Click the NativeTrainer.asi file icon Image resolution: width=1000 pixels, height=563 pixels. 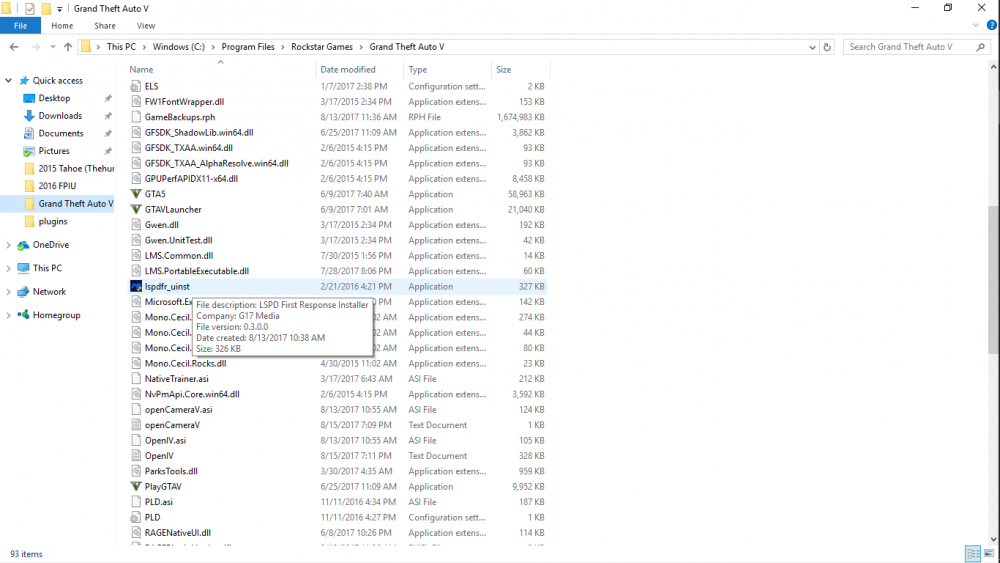(x=136, y=379)
